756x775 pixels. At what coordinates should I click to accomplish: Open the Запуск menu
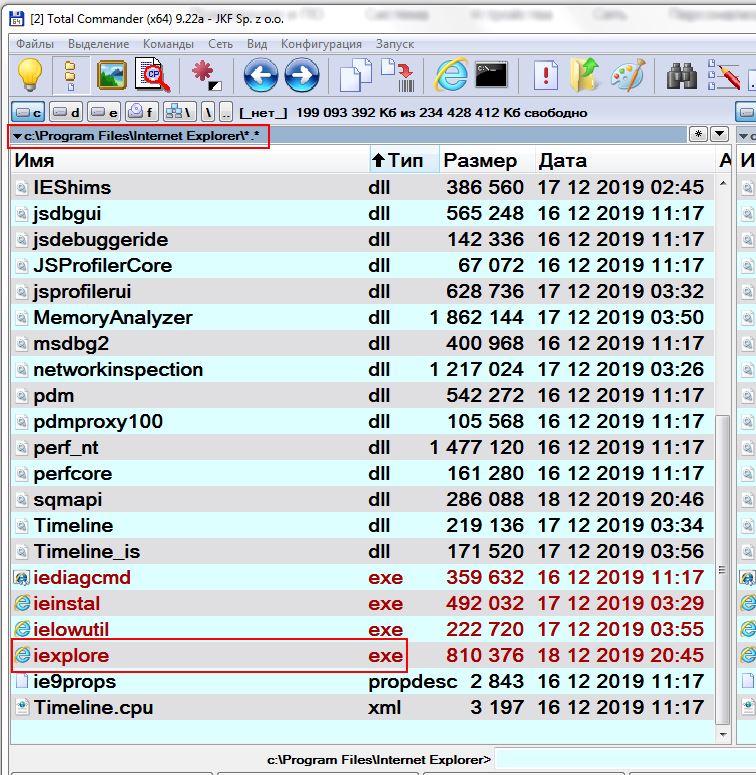[395, 44]
